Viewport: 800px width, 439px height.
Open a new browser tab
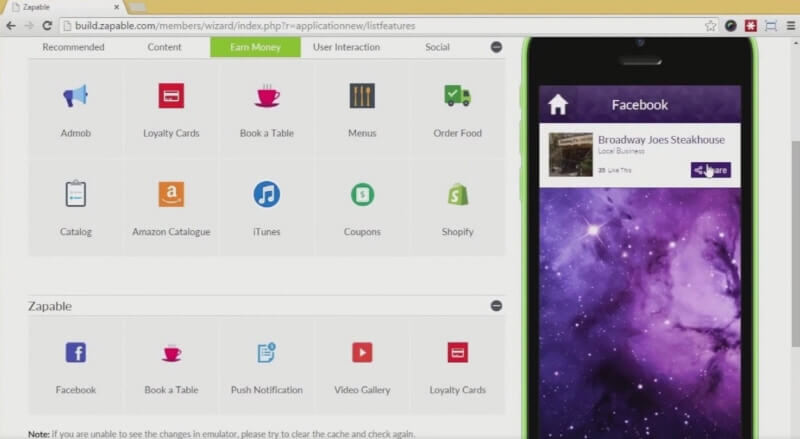click(138, 7)
